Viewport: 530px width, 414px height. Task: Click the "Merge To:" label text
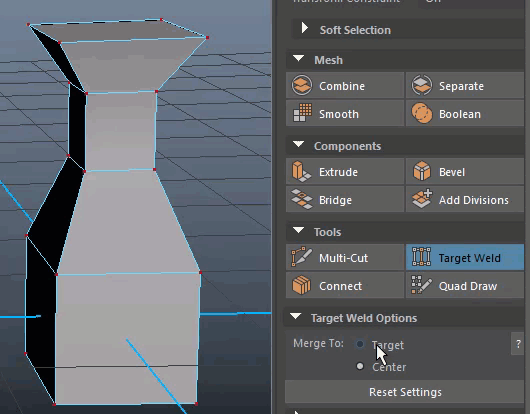point(318,343)
